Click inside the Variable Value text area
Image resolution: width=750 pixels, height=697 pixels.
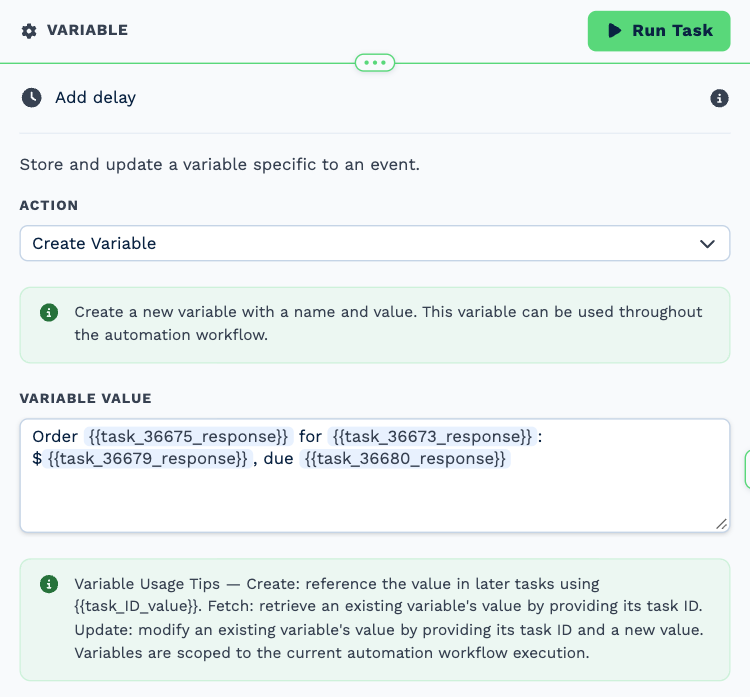375,476
